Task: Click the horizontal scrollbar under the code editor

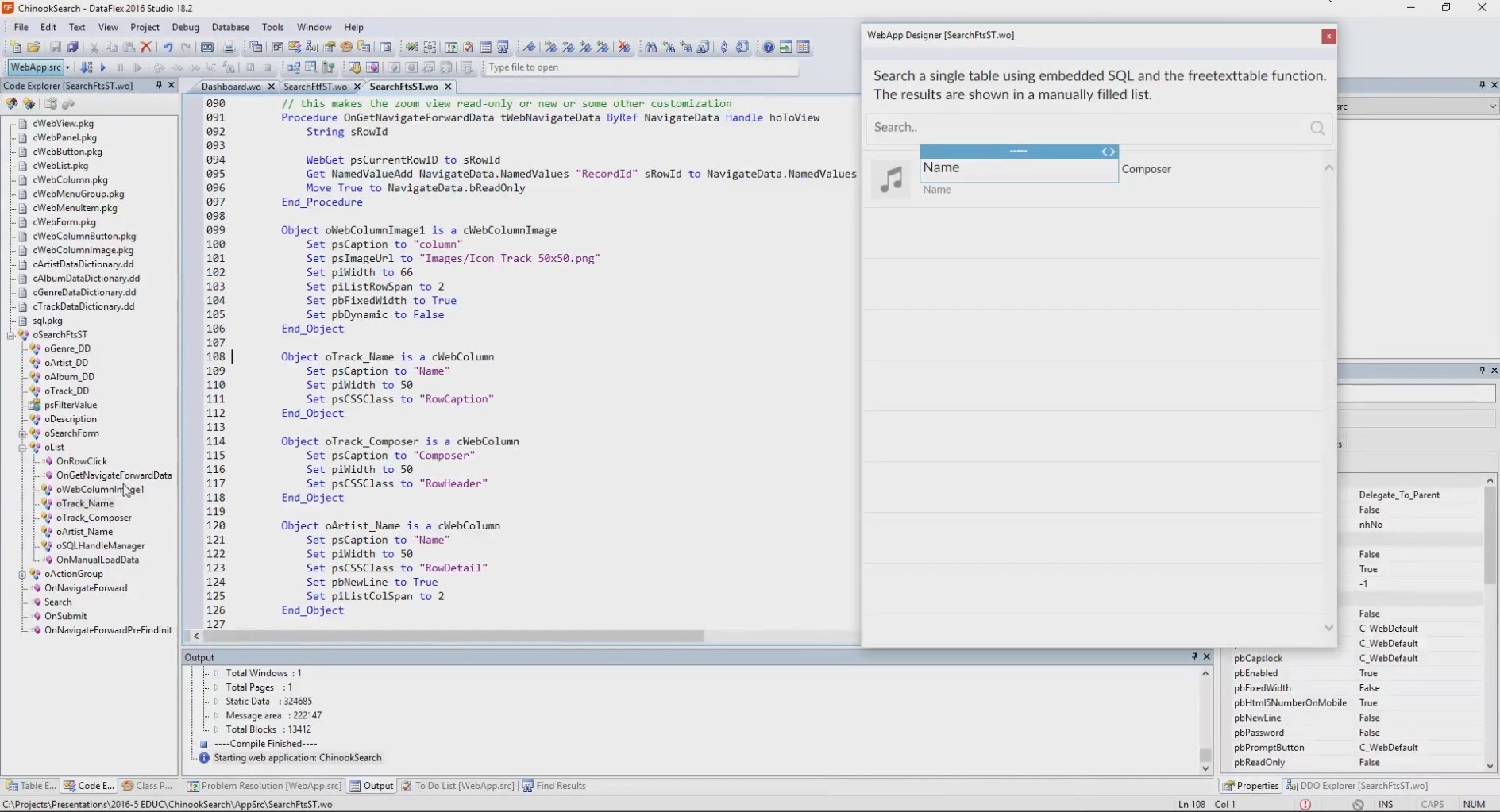Action: pyautogui.click(x=453, y=637)
